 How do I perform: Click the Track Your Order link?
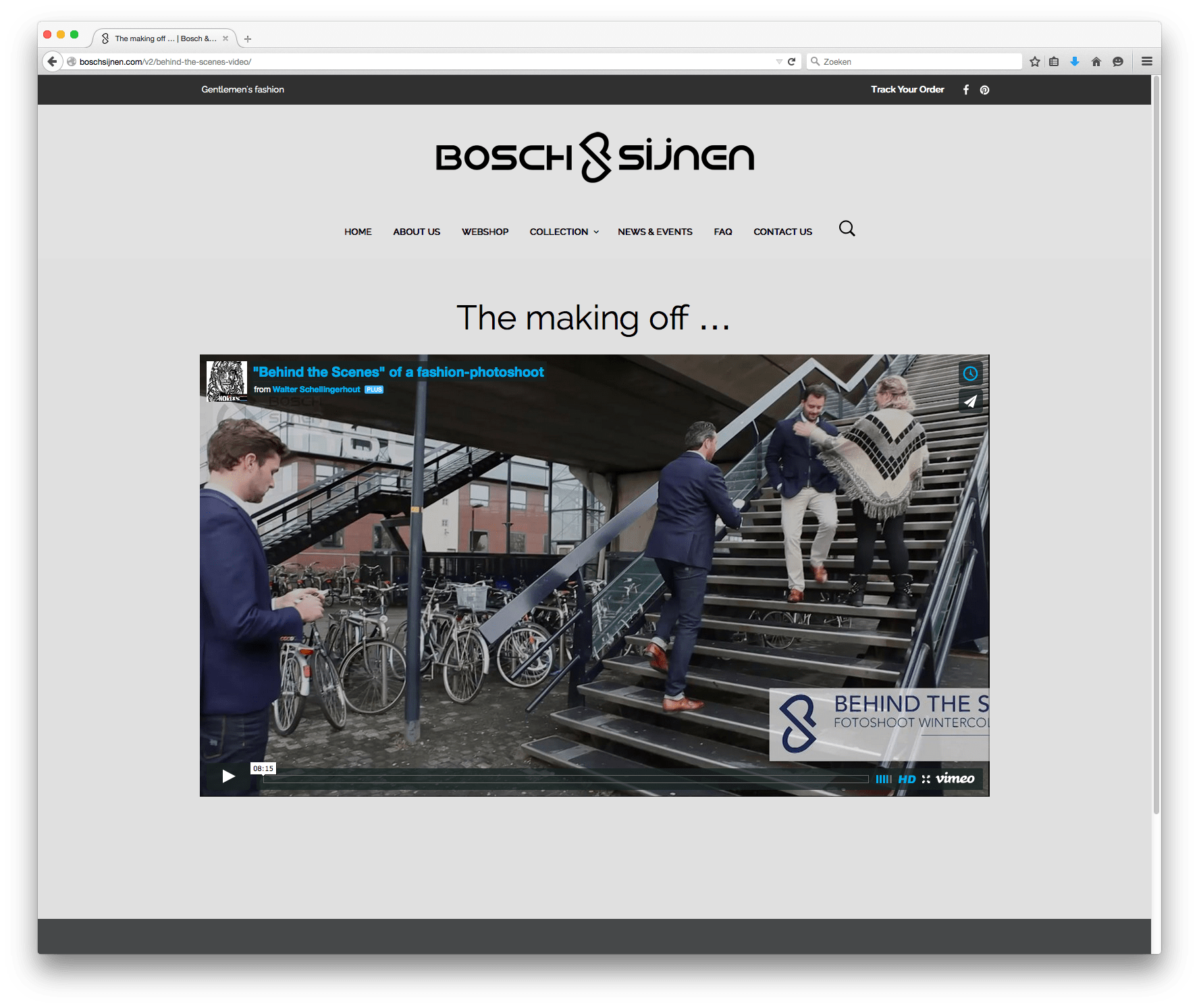click(x=907, y=89)
